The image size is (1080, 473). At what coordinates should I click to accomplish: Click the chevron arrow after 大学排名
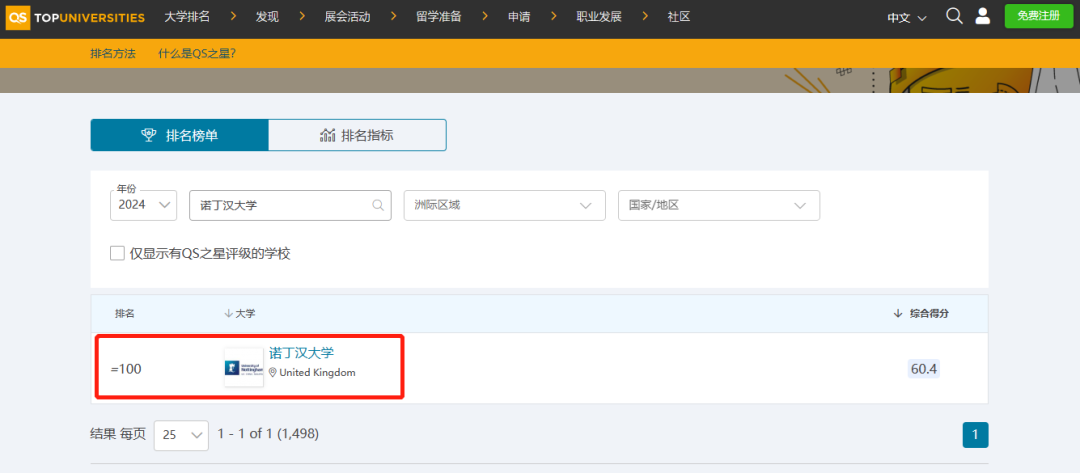click(x=233, y=16)
